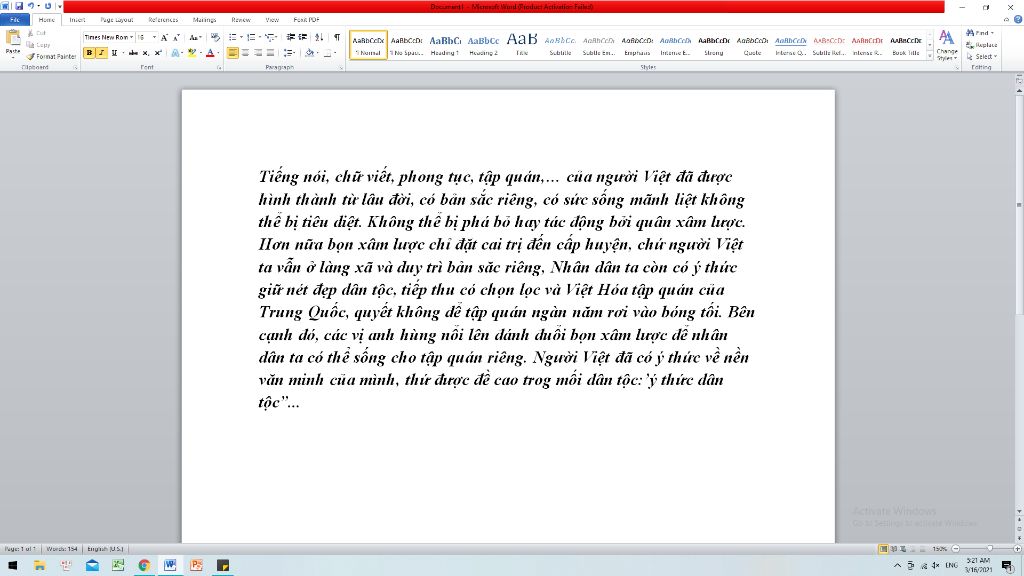Open Chrome from the Windows taskbar

tap(144, 566)
